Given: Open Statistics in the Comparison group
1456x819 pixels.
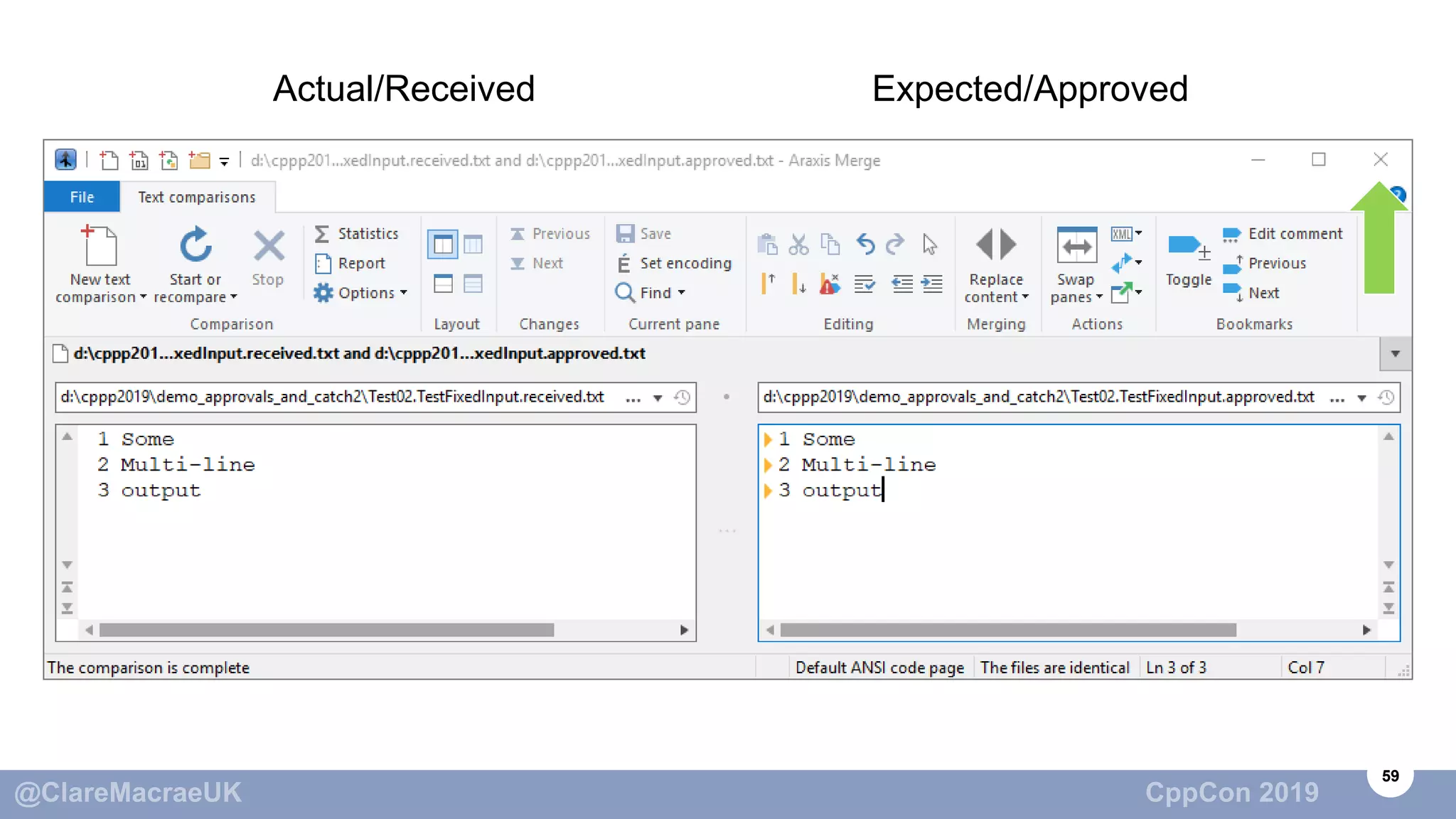Looking at the screenshot, I should coord(357,233).
